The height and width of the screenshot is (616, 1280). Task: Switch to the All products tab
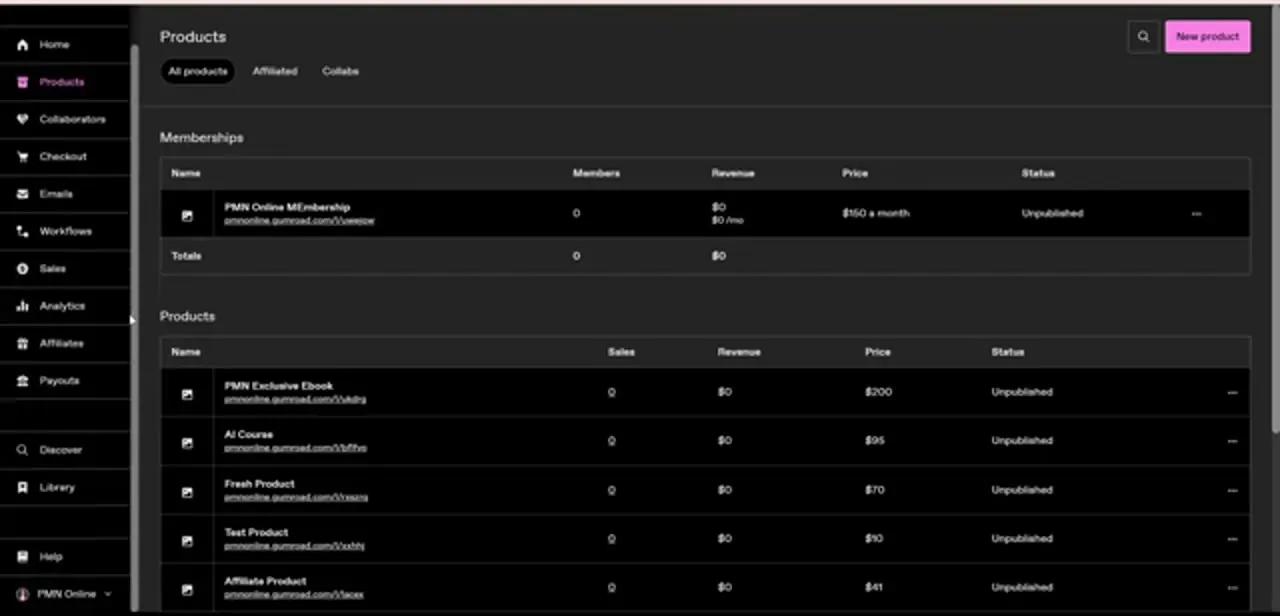tap(198, 72)
